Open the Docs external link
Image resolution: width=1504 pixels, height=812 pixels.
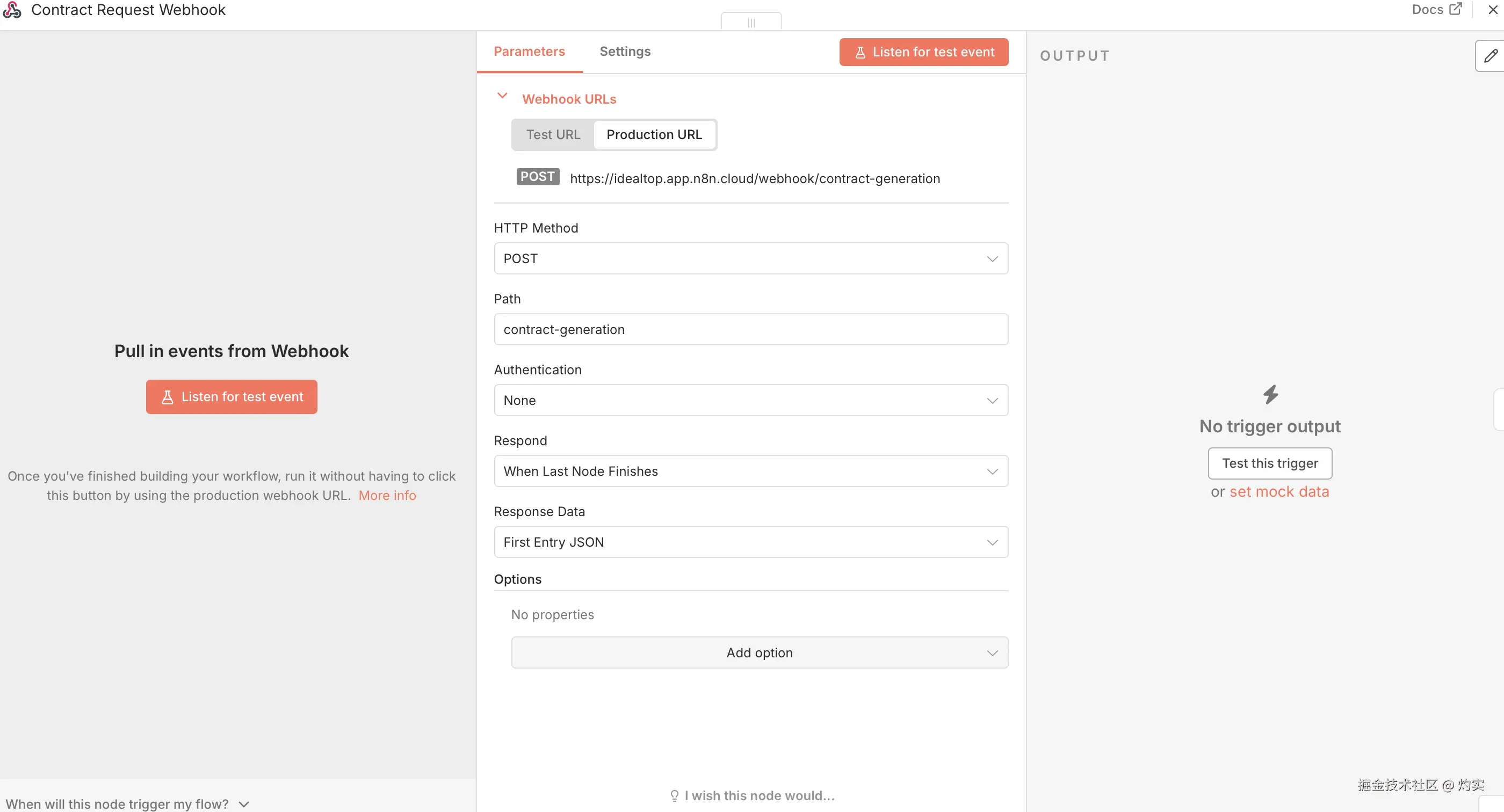coord(1436,9)
